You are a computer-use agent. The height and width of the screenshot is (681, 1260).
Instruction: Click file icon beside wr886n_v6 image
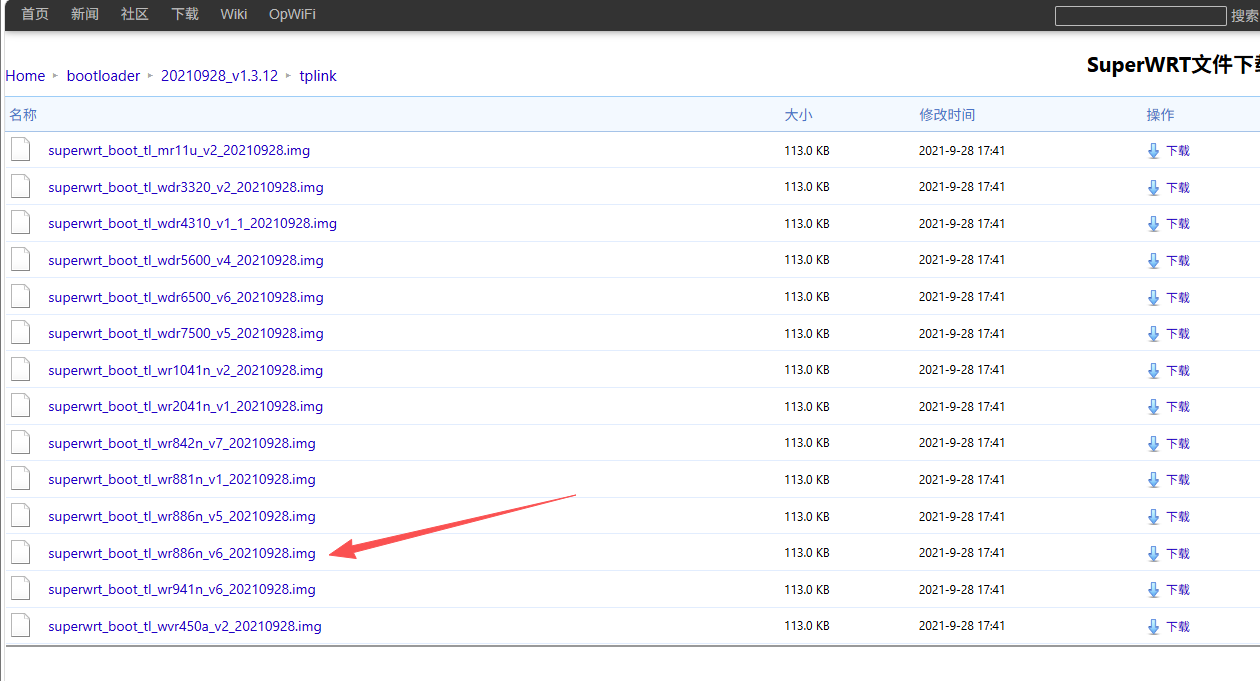(21, 552)
